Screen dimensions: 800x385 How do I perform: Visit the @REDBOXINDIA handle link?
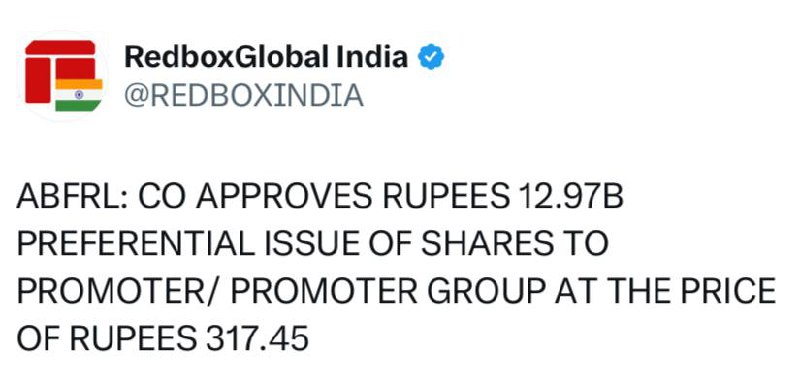click(x=244, y=96)
